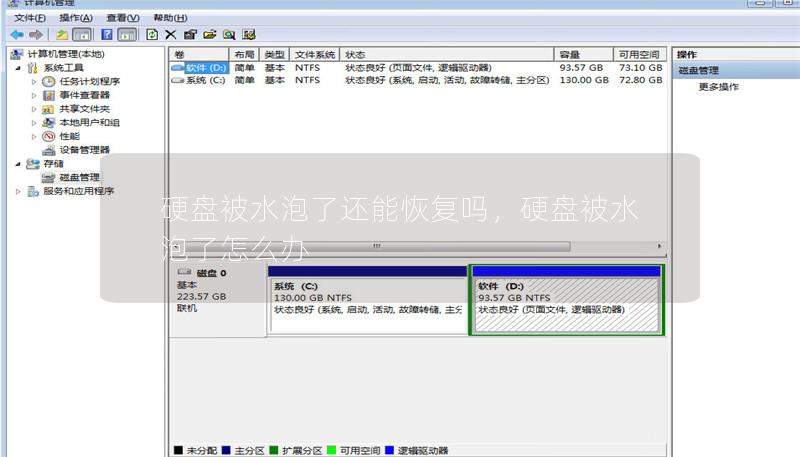This screenshot has width=800, height=457.
Task: Click the 72.80 GB free space cell
Action: click(641, 80)
